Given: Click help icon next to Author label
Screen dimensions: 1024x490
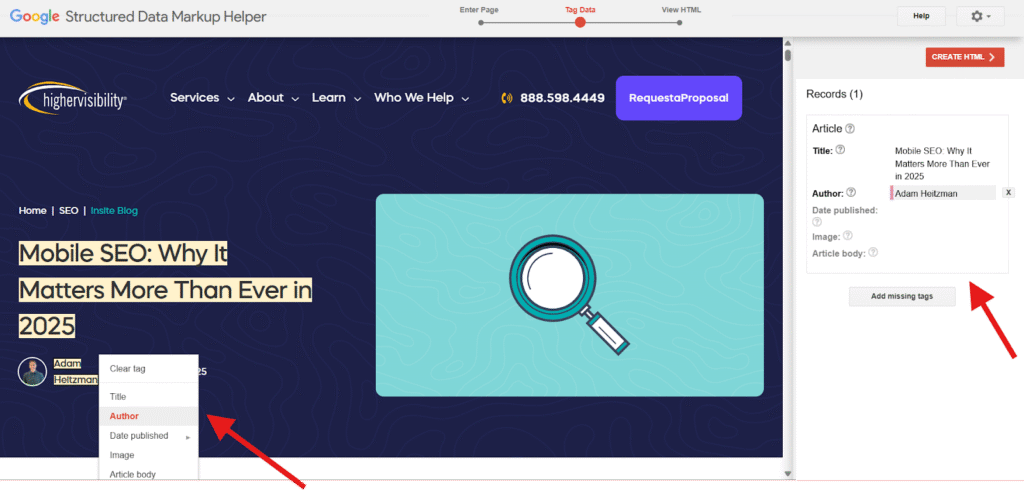Looking at the screenshot, I should 851,193.
